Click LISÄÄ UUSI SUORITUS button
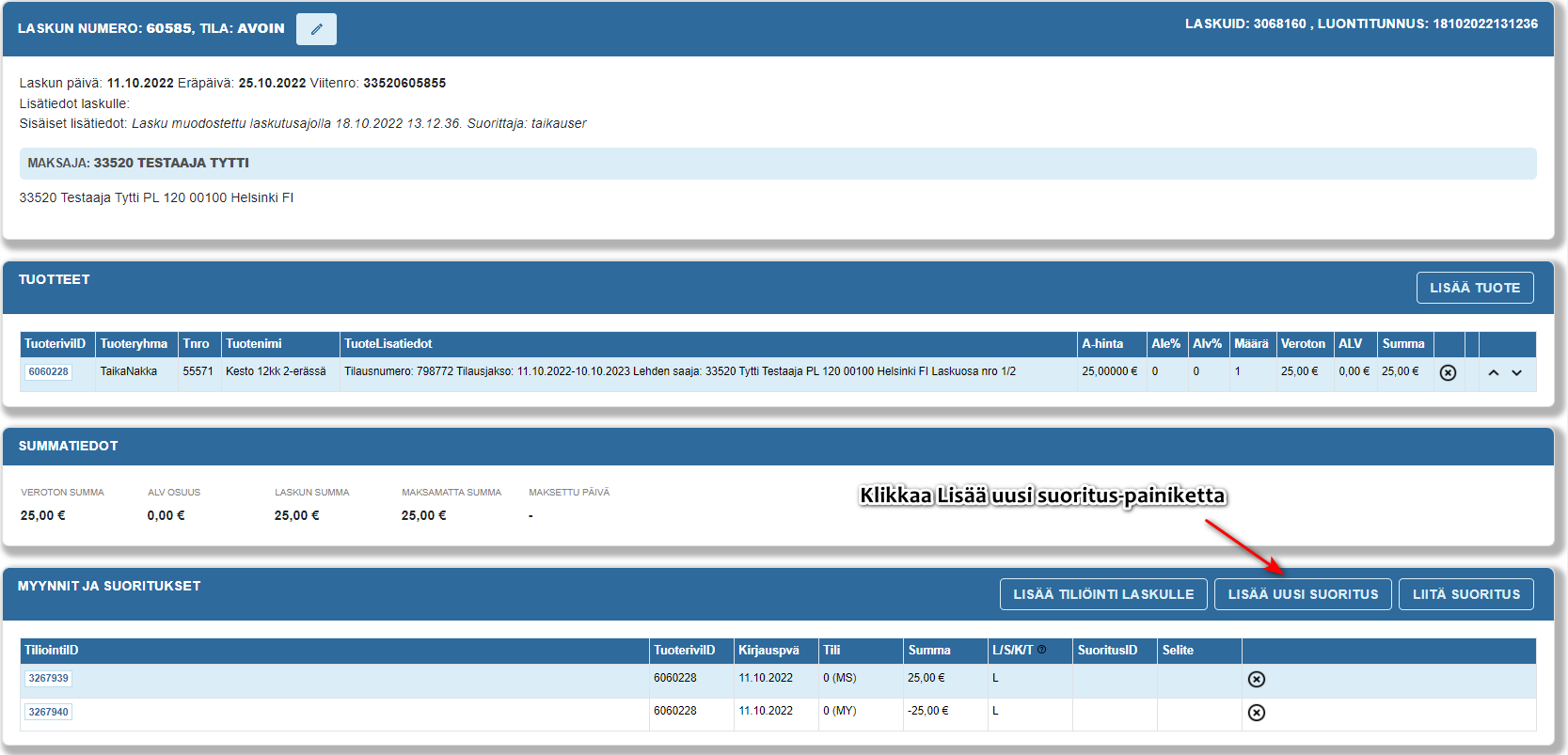The width and height of the screenshot is (1568, 755). [x=1303, y=594]
